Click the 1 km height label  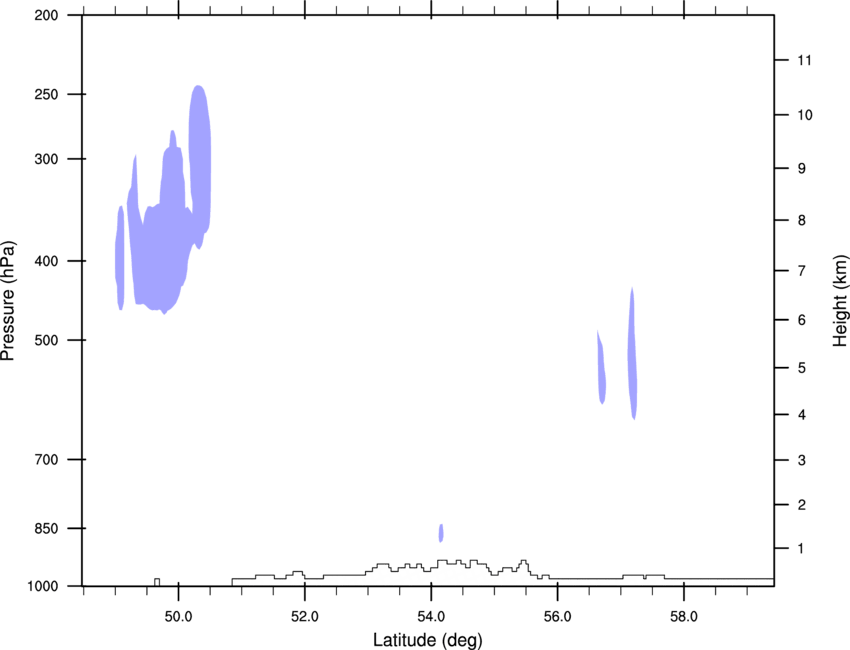(x=801, y=549)
